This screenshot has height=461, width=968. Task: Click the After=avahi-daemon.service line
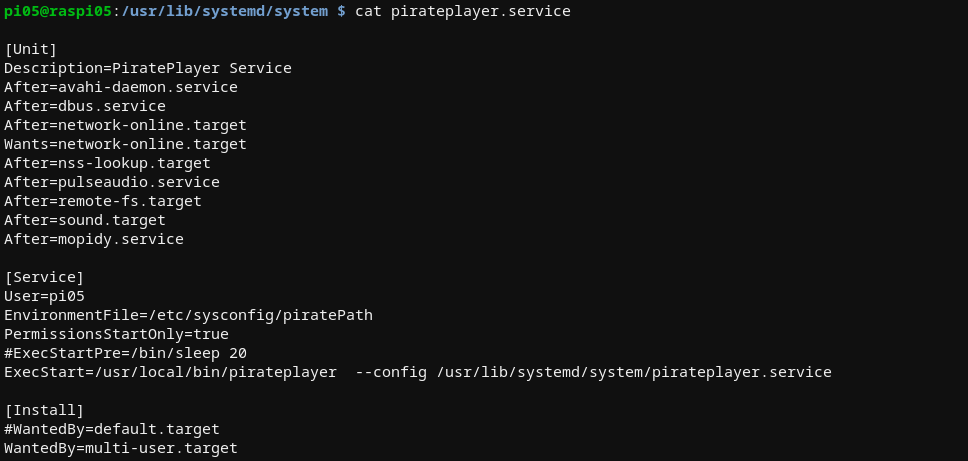pyautogui.click(x=120, y=87)
